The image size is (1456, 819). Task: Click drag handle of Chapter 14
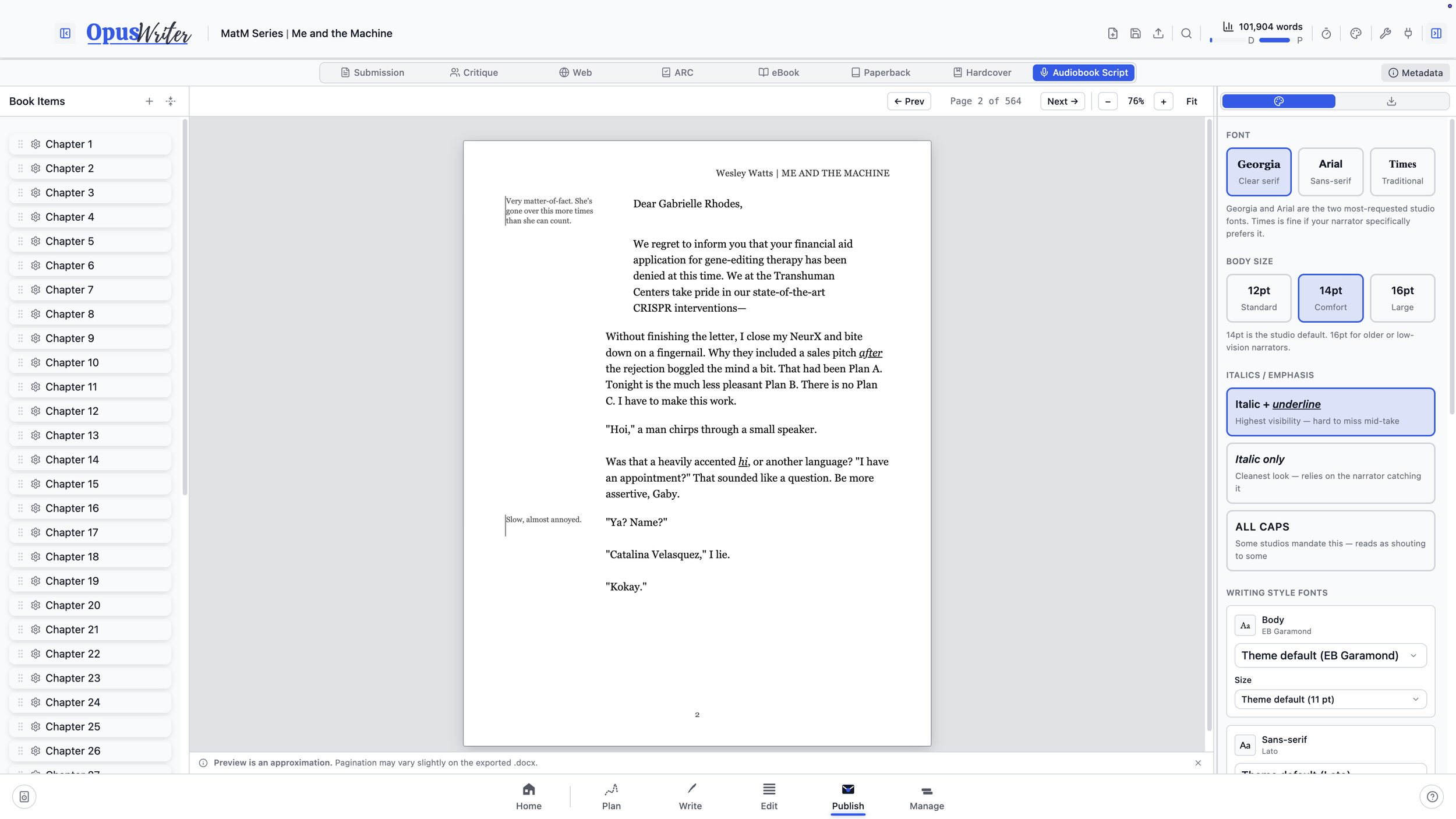[x=20, y=460]
